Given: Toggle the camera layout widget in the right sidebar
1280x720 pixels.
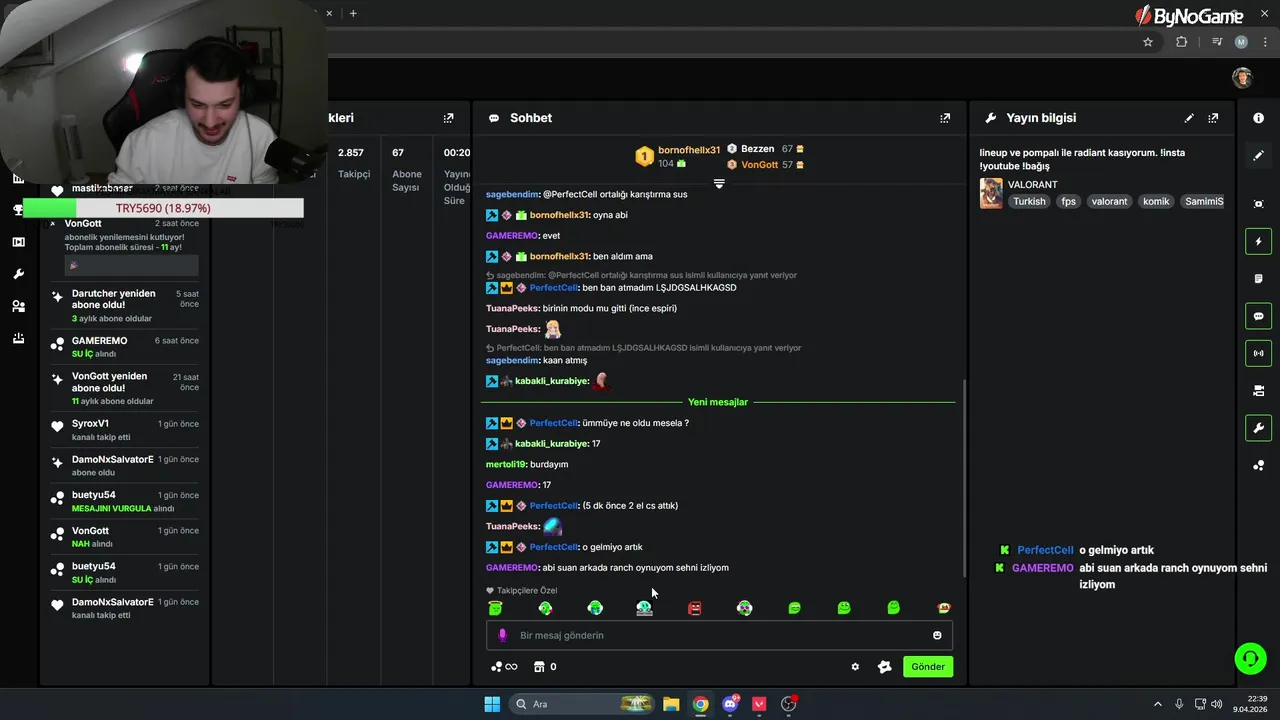Looking at the screenshot, I should point(1258,391).
